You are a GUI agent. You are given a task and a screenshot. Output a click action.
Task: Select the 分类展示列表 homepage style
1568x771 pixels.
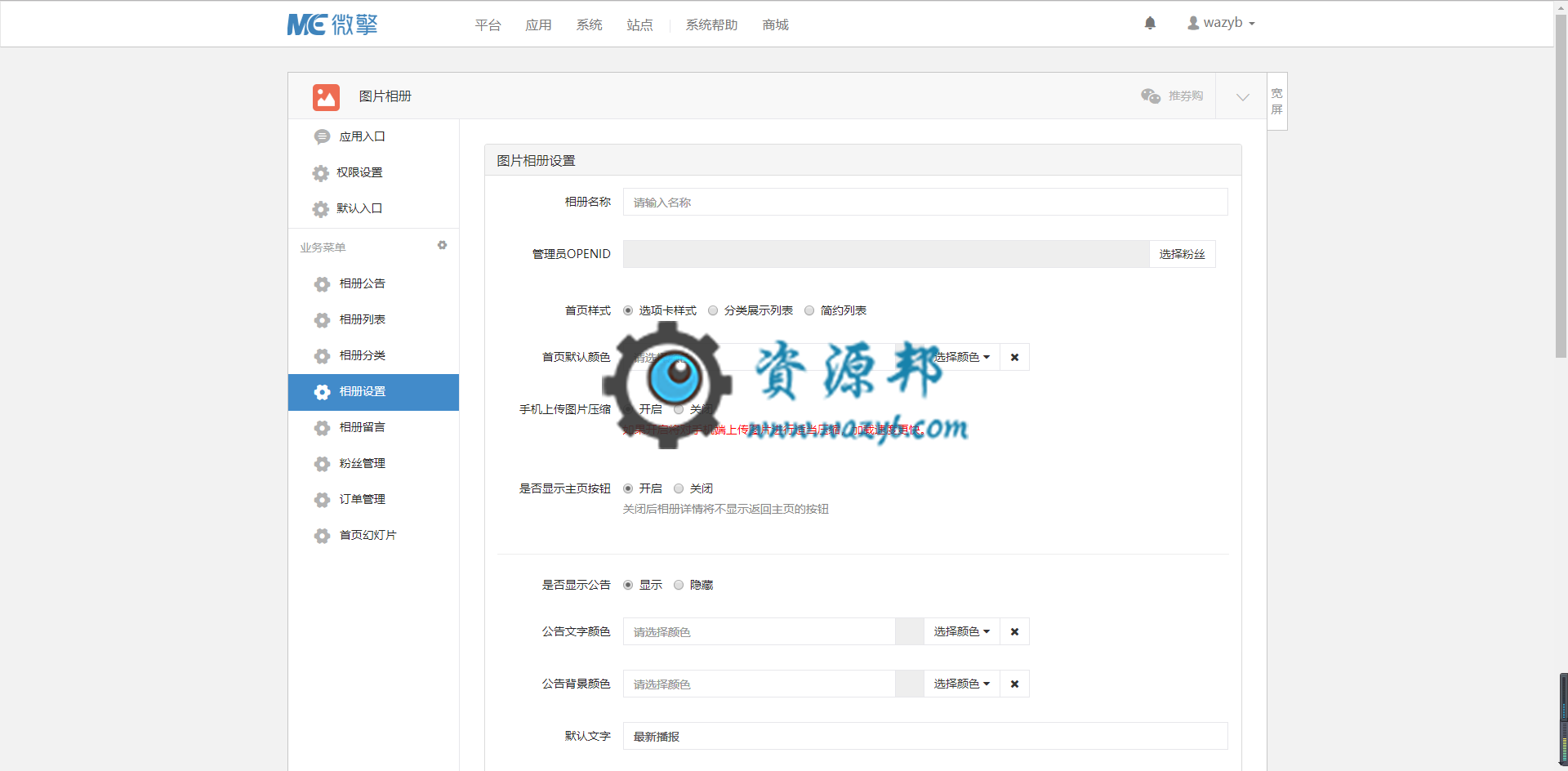pyautogui.click(x=713, y=310)
